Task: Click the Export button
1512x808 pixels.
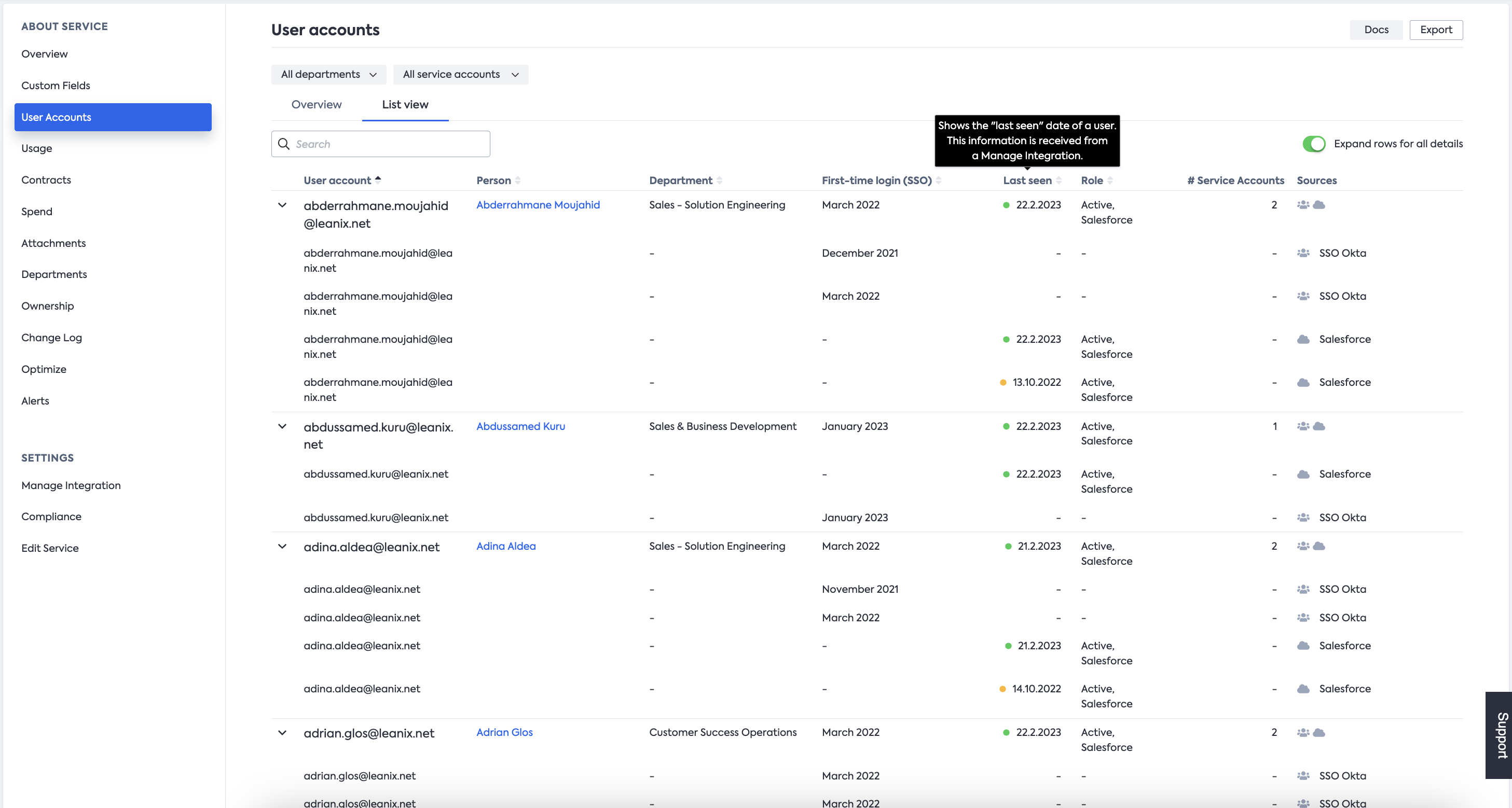Action: (x=1436, y=30)
